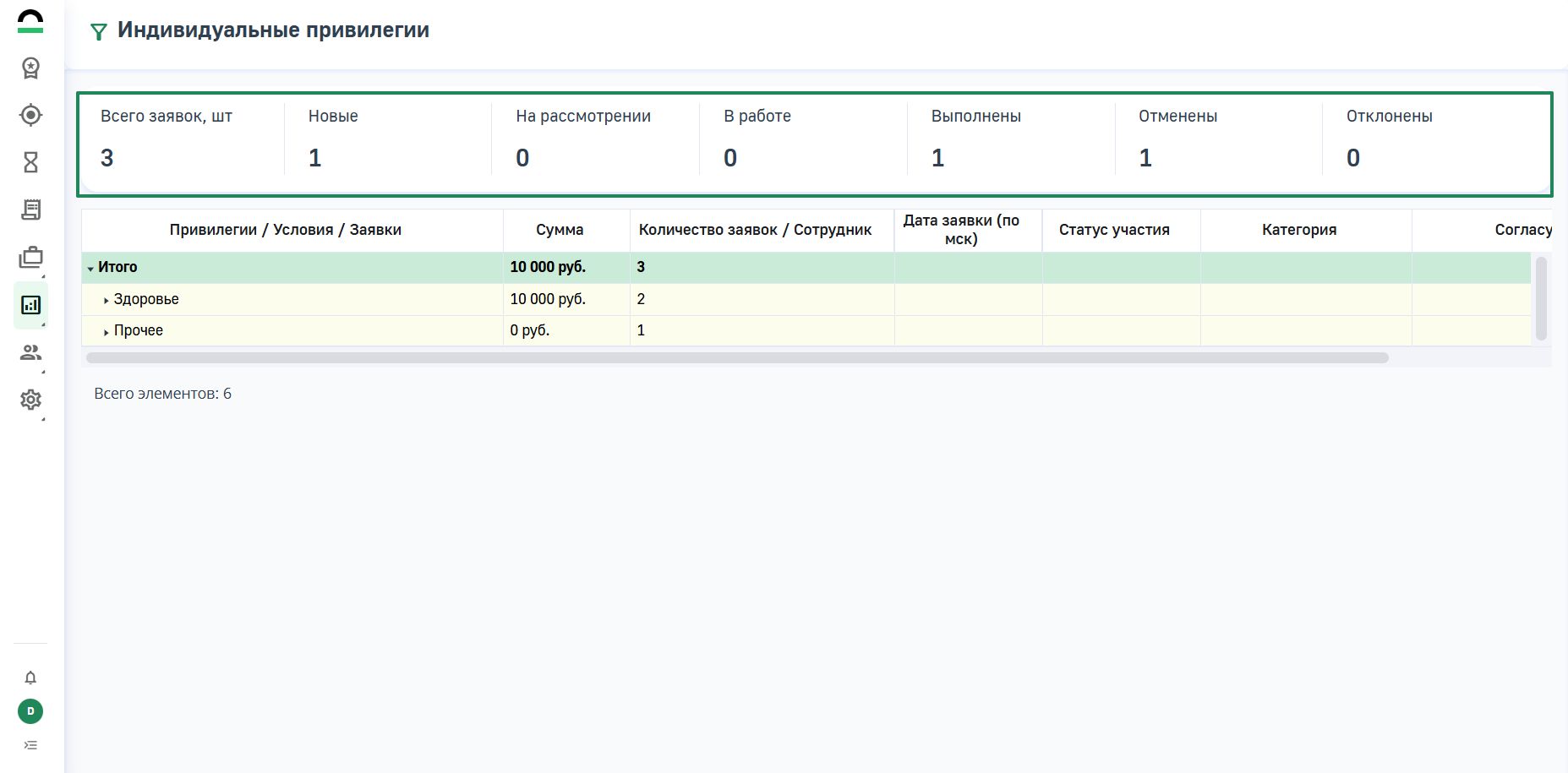Expand the Здоровье row
The image size is (1568, 773).
click(x=106, y=300)
